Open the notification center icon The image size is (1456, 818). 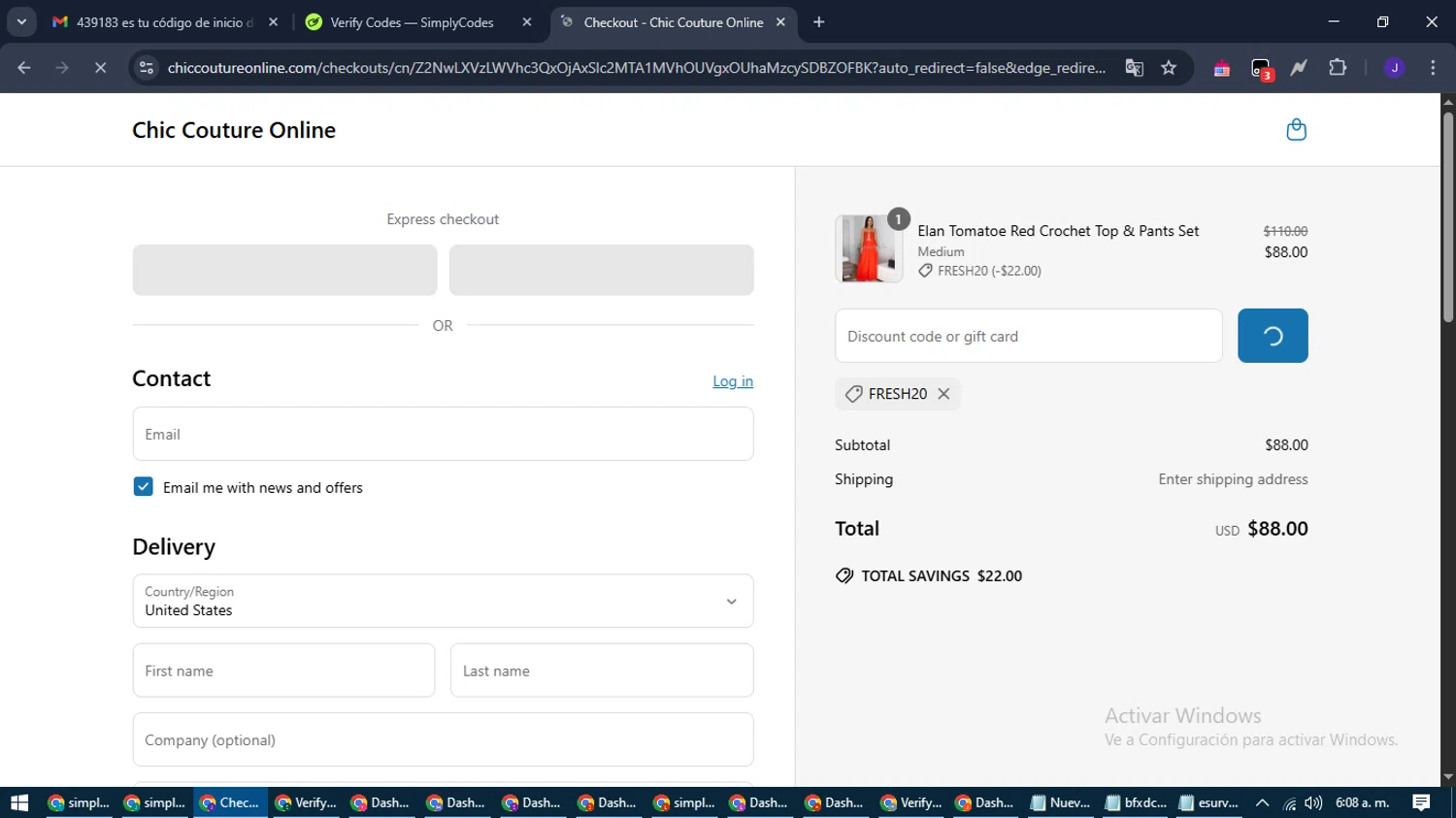coord(1421,802)
